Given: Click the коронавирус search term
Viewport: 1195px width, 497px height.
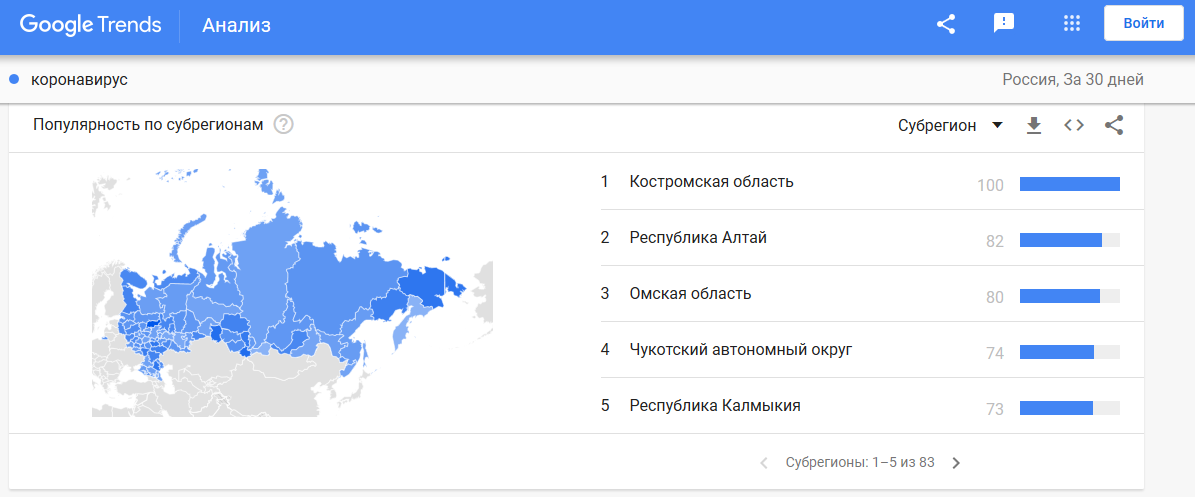Looking at the screenshot, I should pos(79,79).
